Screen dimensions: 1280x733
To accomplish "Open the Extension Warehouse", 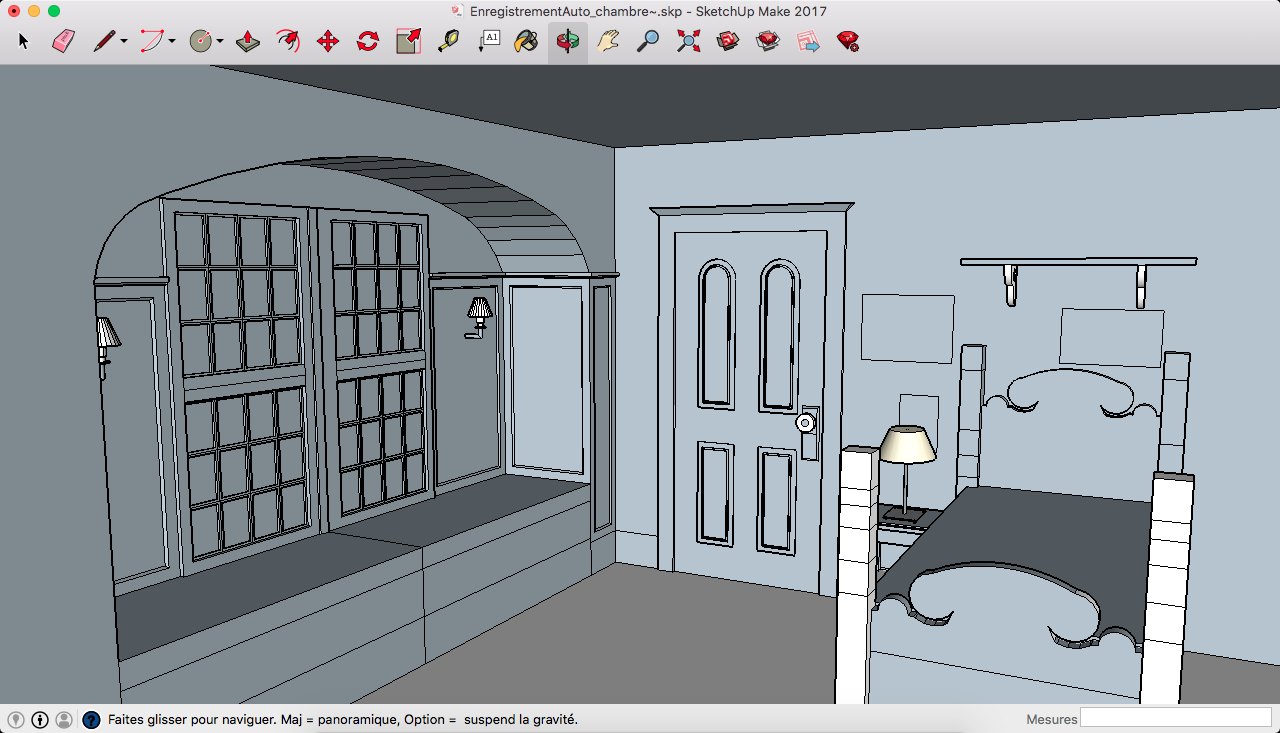I will [848, 41].
